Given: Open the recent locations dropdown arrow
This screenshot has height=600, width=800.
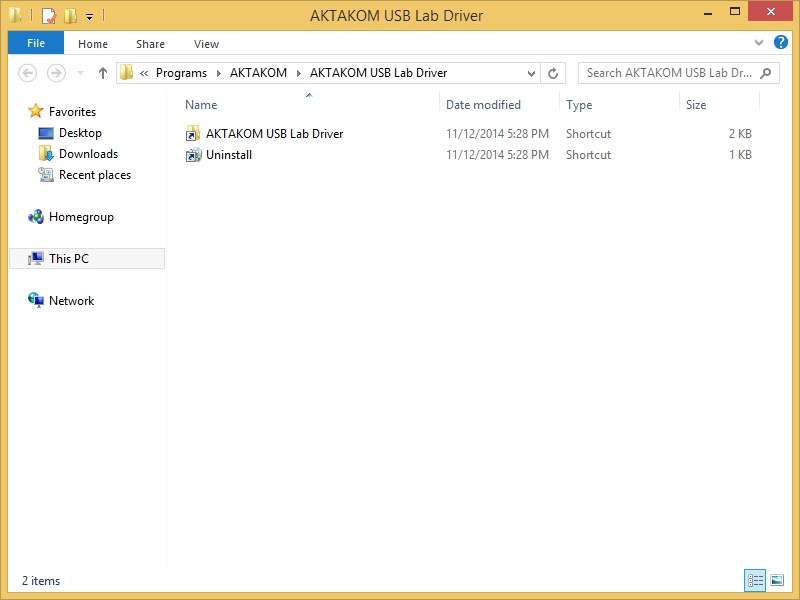Looking at the screenshot, I should [80, 73].
